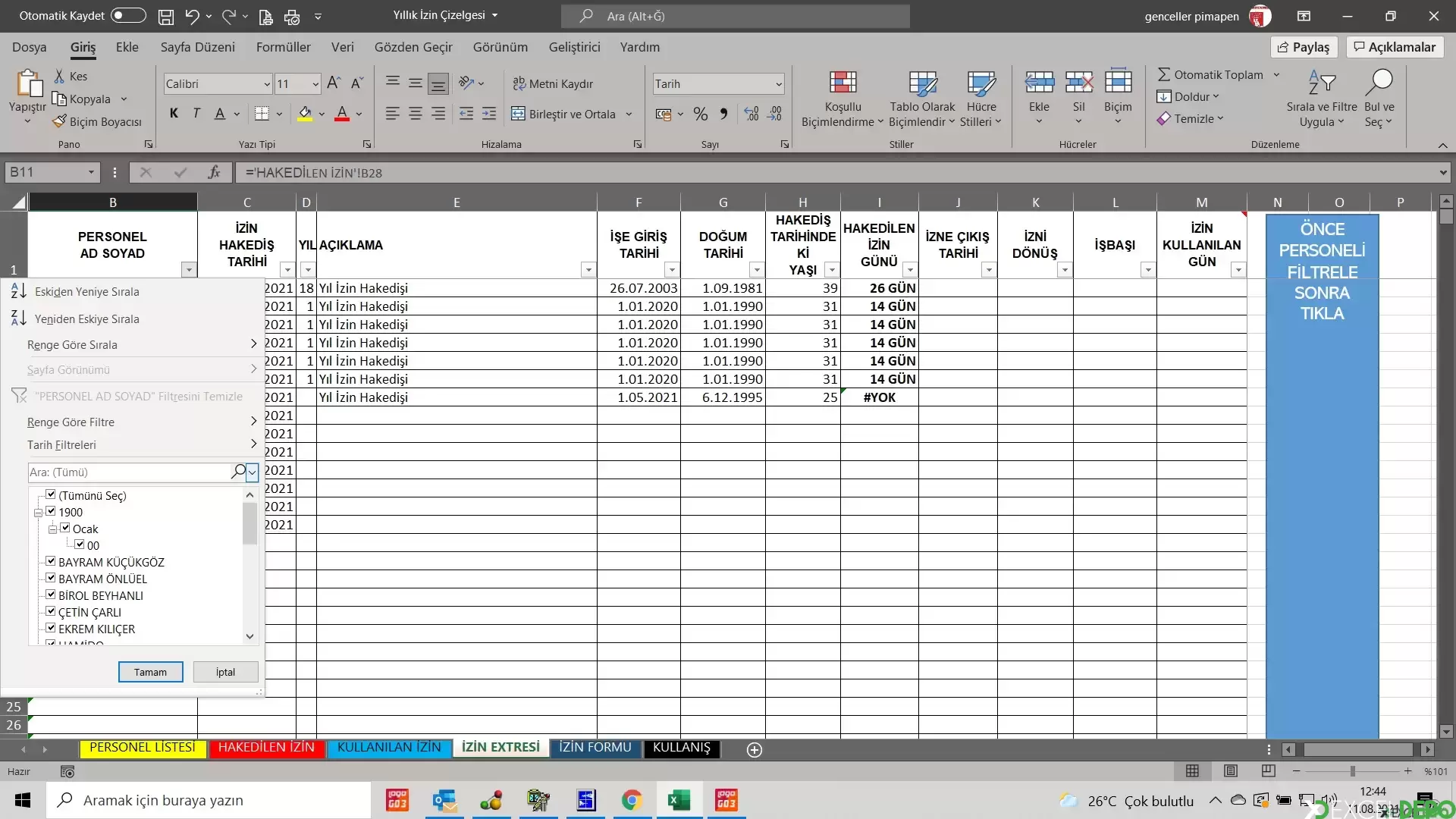Toggle italic T formatting

click(x=196, y=114)
